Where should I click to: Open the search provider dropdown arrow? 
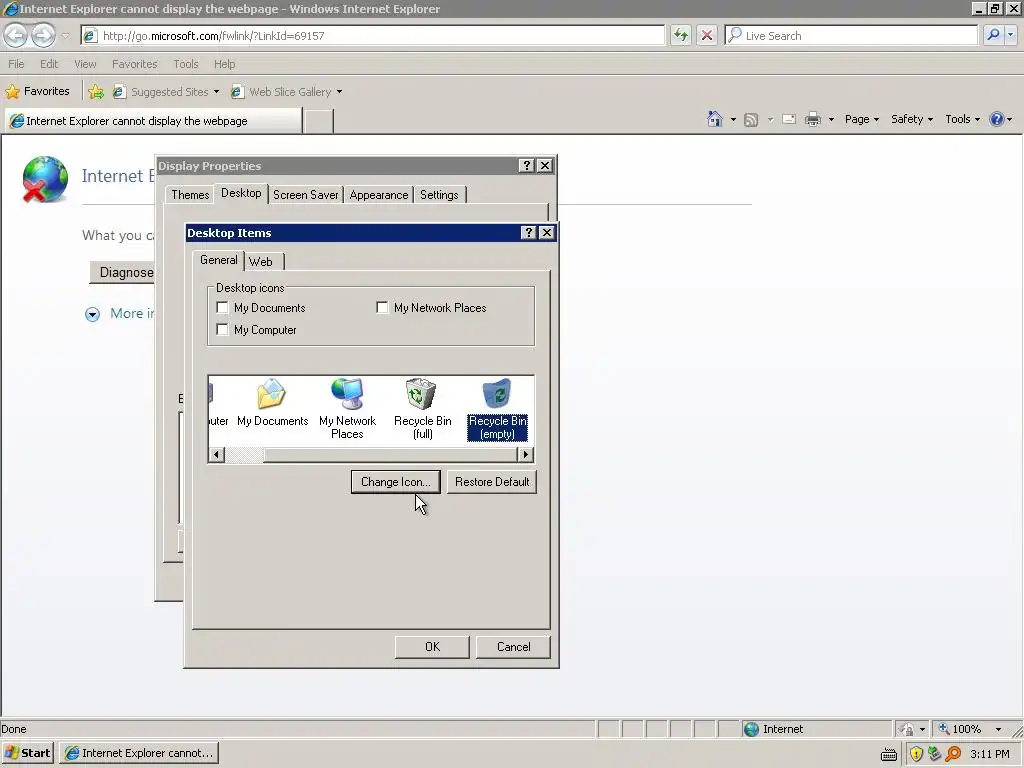[1010, 35]
